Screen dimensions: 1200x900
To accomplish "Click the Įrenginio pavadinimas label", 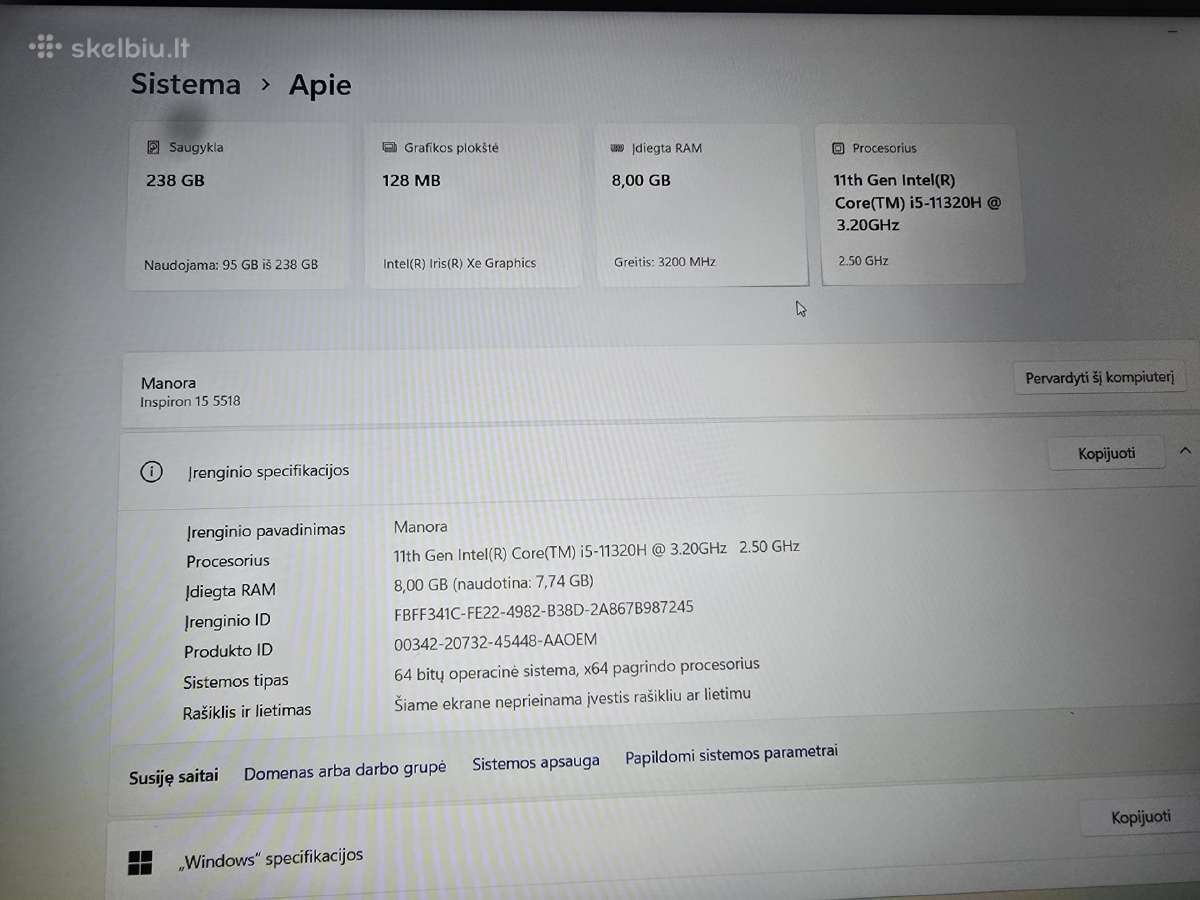I will click(266, 530).
